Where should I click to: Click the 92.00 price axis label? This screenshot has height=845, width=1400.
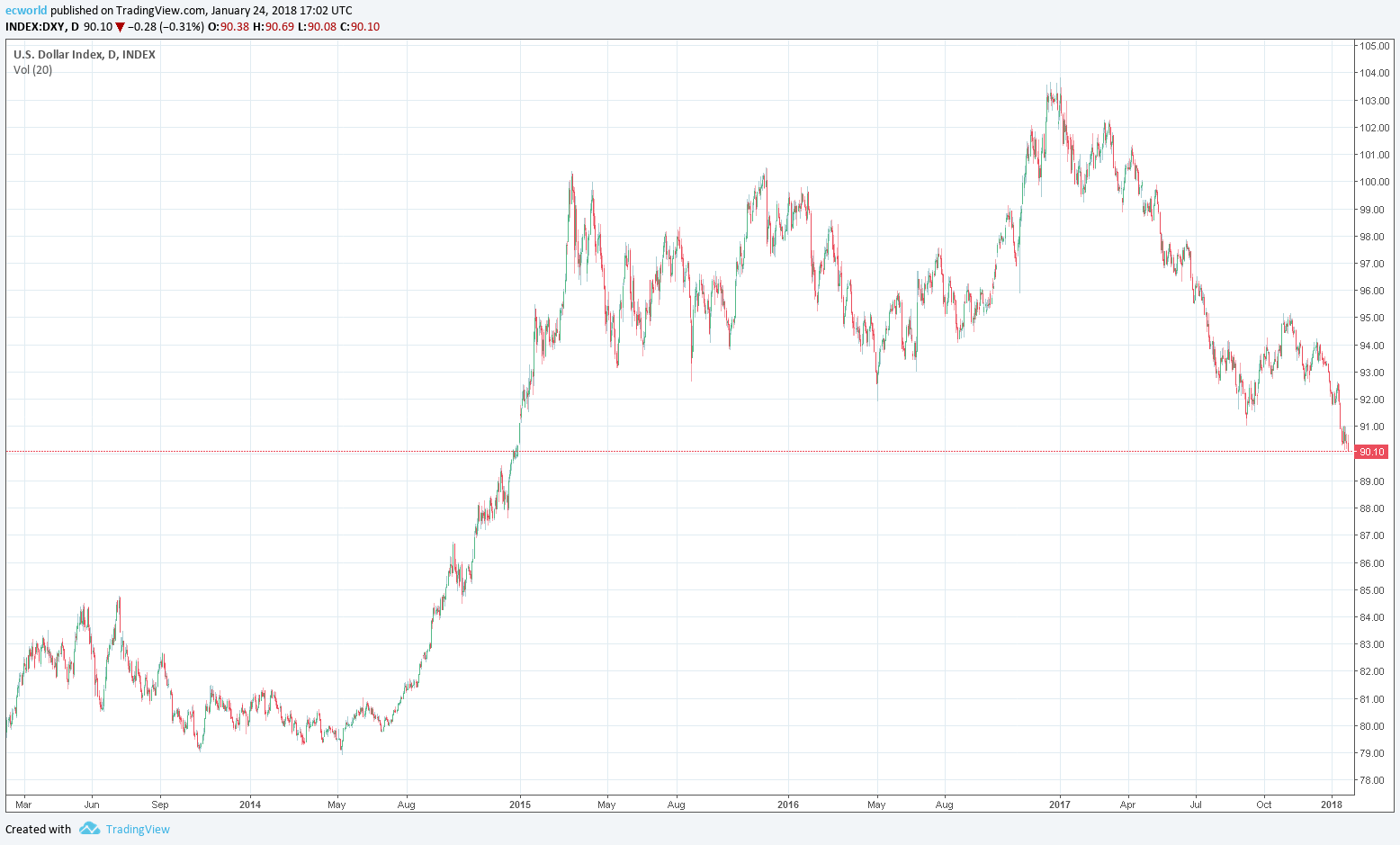(1372, 400)
